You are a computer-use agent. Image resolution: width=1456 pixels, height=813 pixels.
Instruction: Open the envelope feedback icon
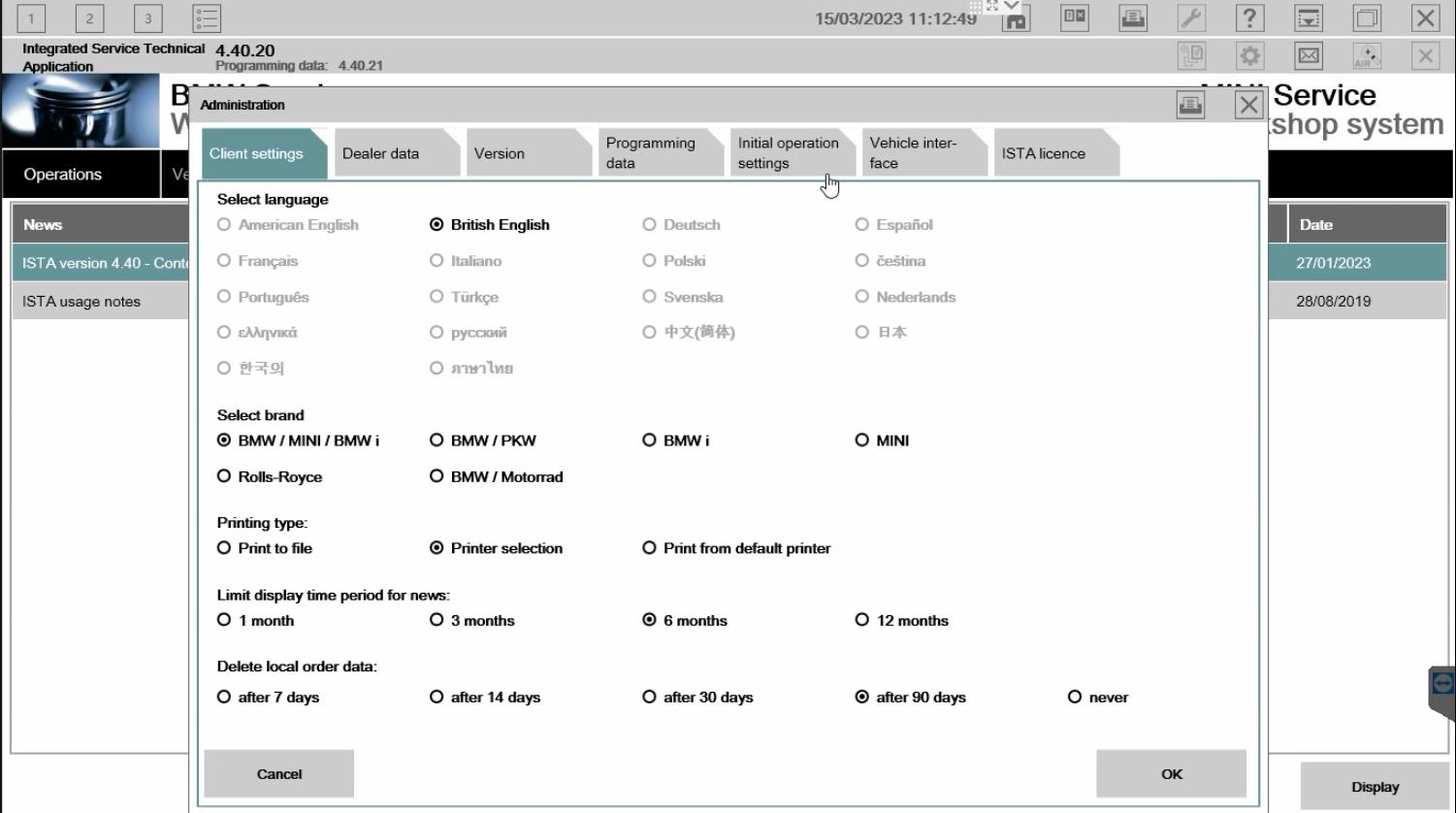[1309, 56]
